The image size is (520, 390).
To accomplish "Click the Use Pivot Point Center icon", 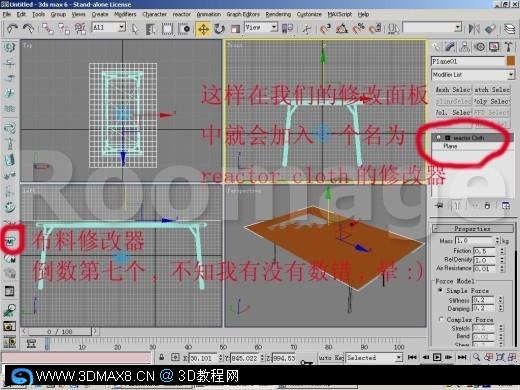I will pyautogui.click(x=287, y=29).
